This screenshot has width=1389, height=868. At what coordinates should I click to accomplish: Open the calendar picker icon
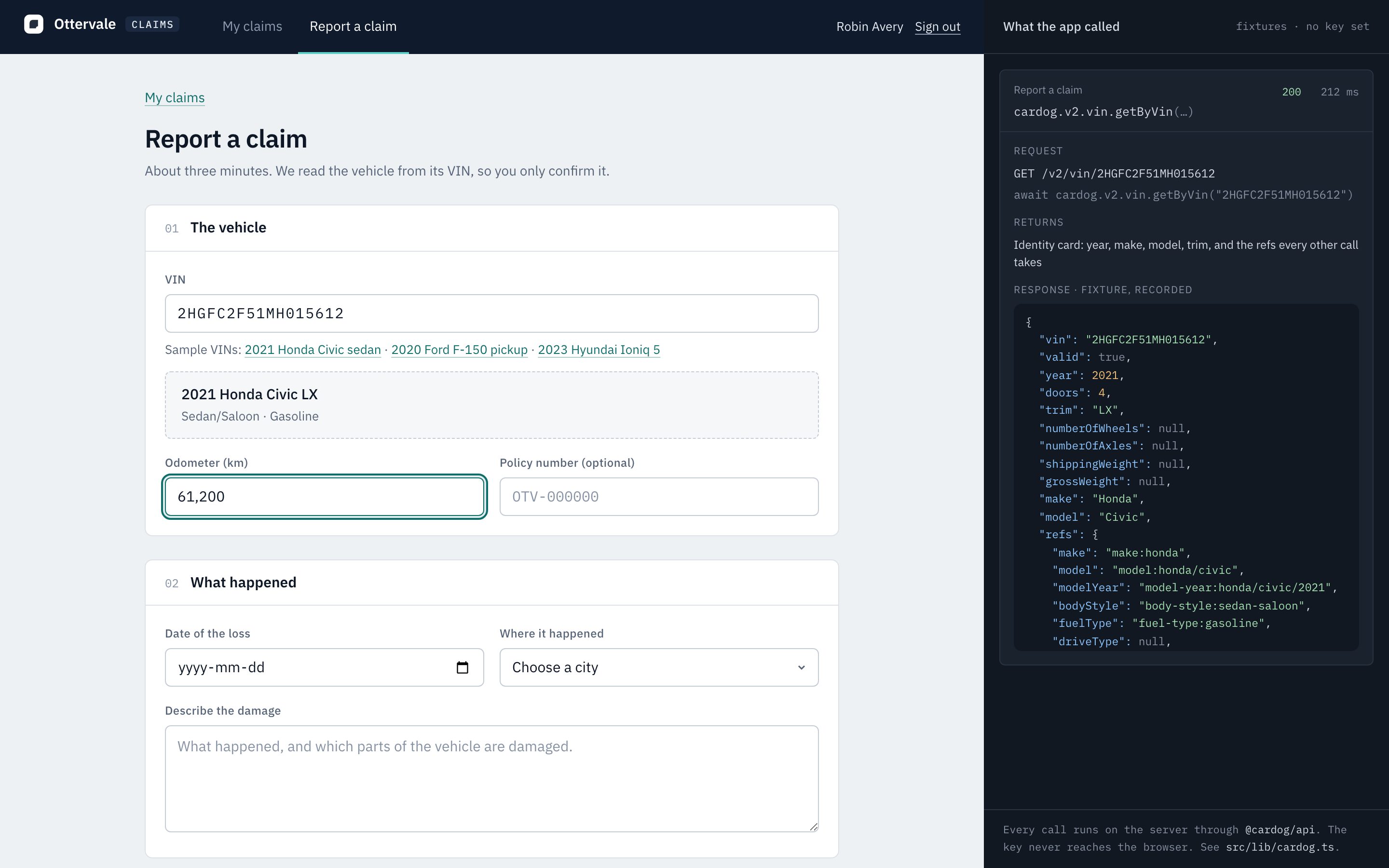click(462, 667)
